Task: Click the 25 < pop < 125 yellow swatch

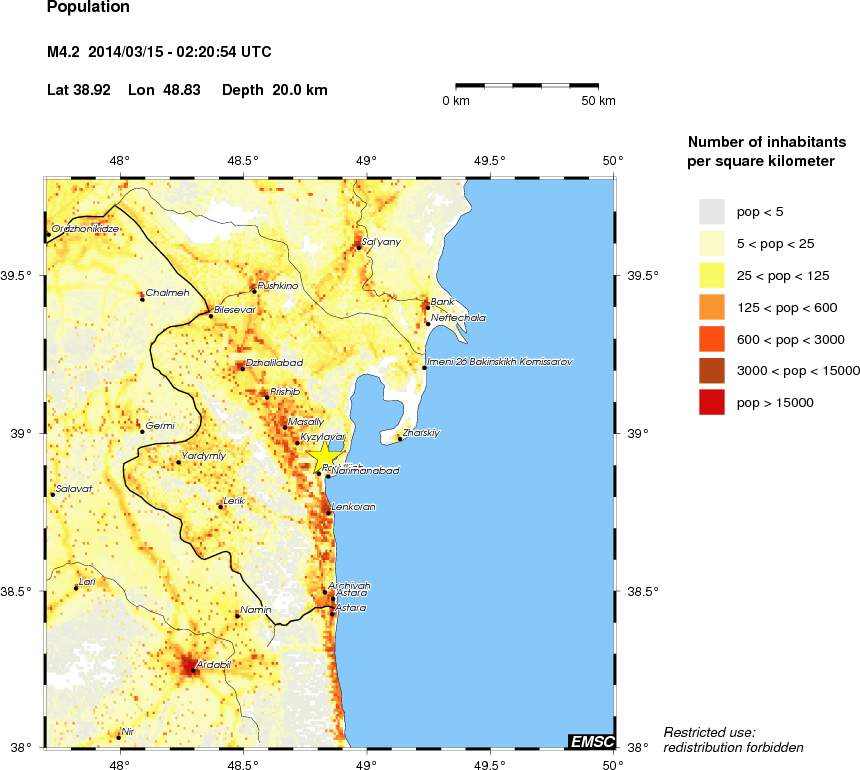Action: (711, 275)
